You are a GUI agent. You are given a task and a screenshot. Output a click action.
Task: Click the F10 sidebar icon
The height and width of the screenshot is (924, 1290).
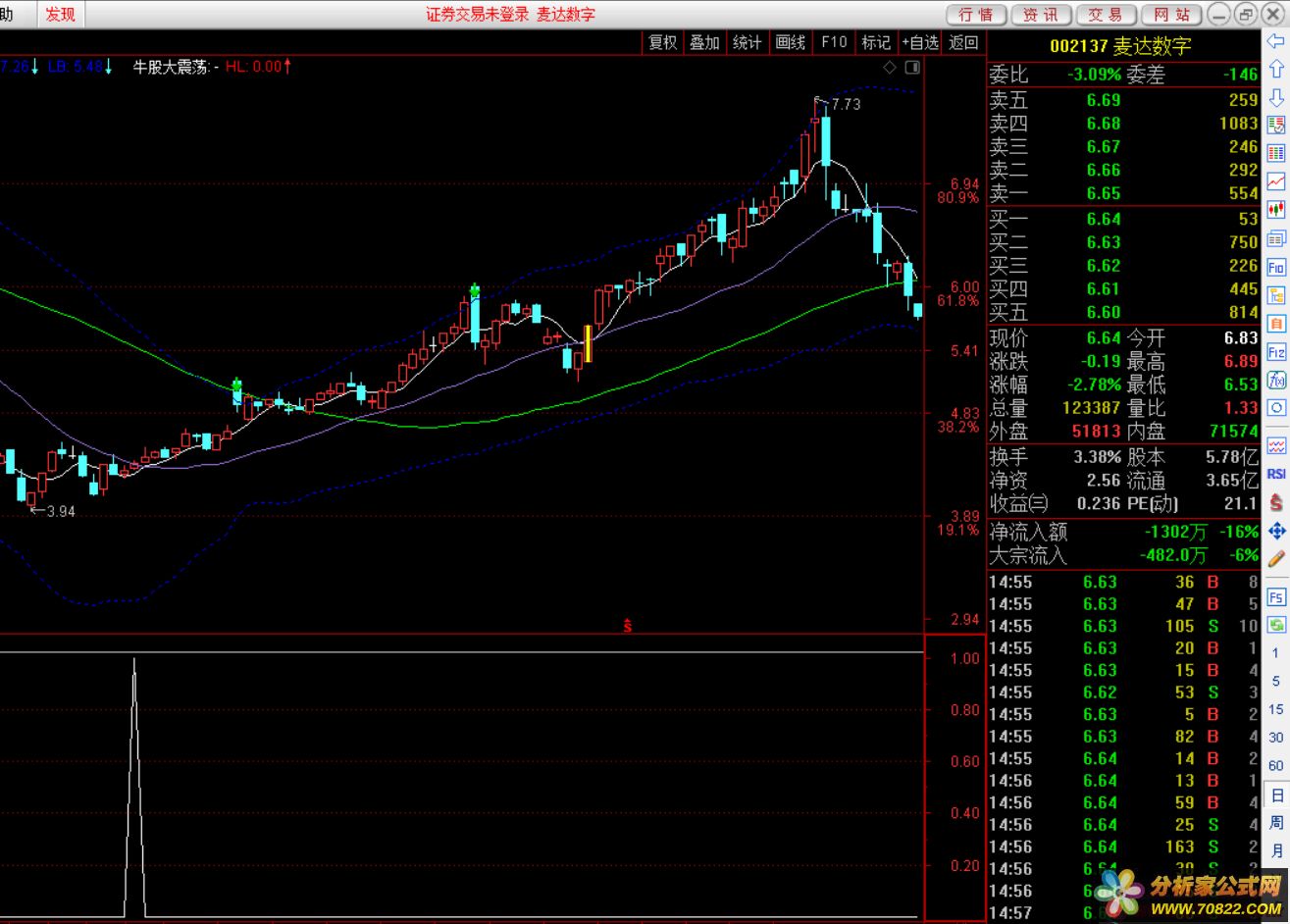click(1276, 267)
